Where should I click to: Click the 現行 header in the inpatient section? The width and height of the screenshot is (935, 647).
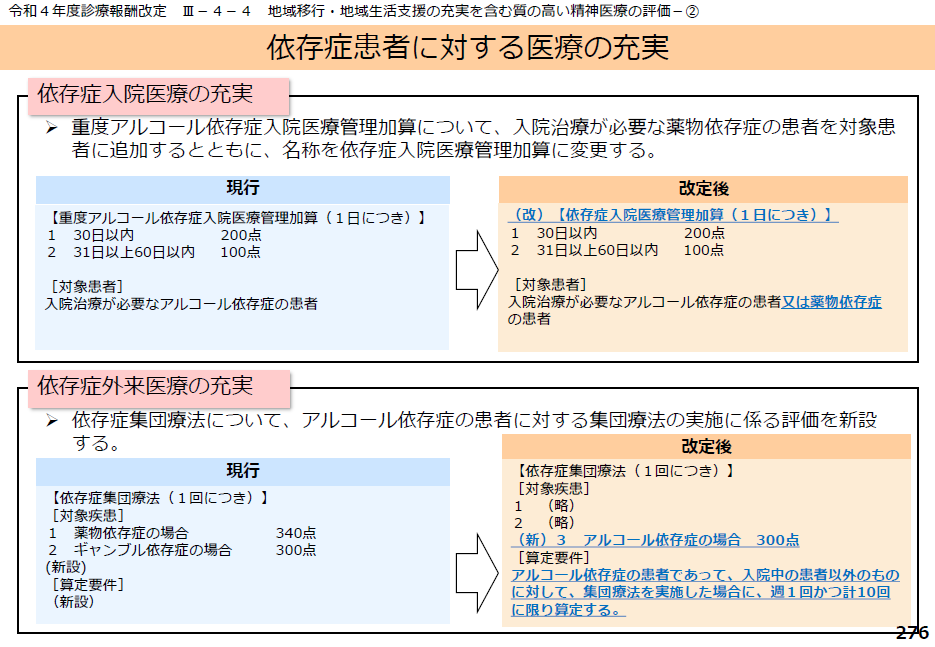pyautogui.click(x=242, y=189)
